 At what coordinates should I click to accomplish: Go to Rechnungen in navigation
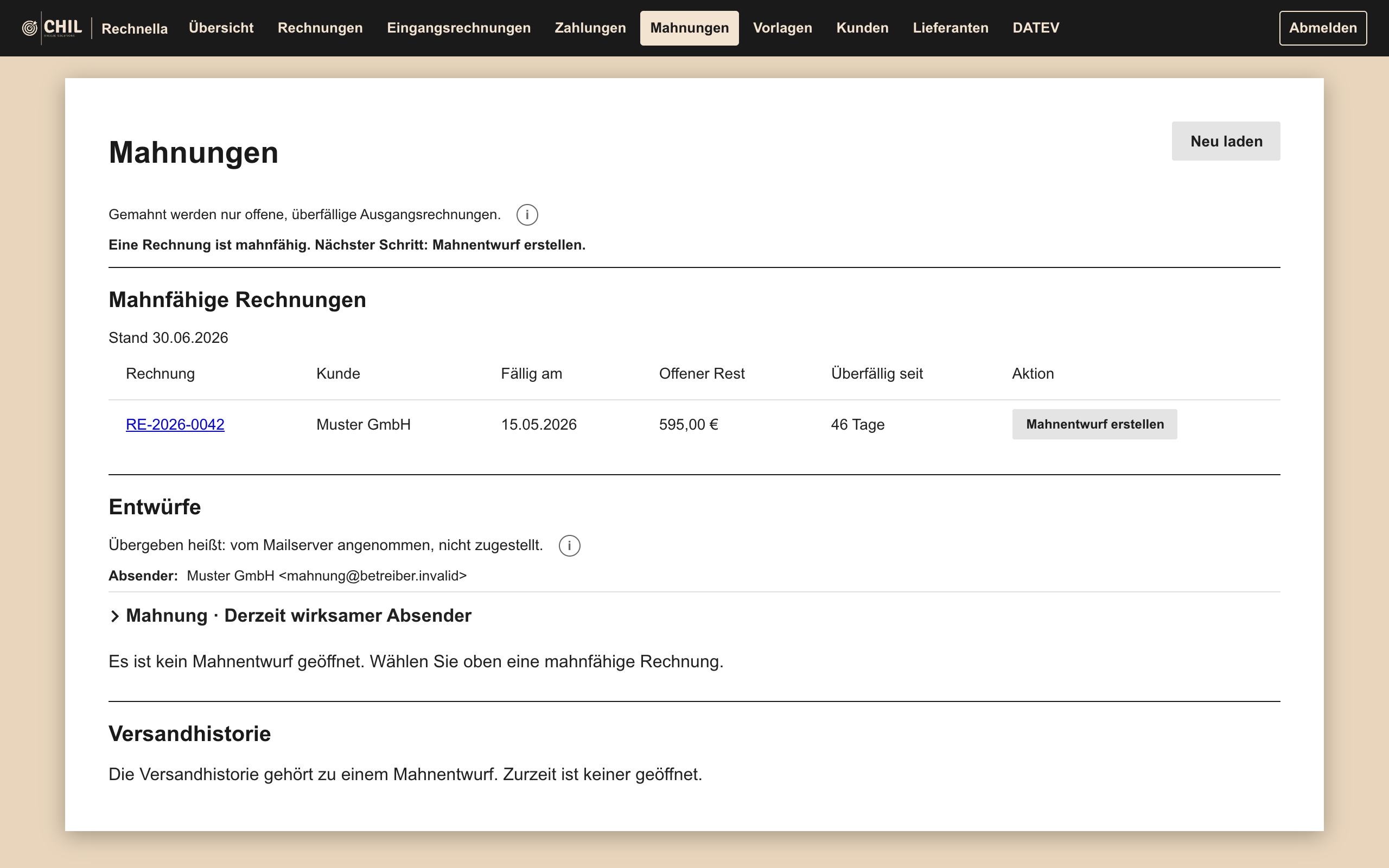tap(320, 28)
